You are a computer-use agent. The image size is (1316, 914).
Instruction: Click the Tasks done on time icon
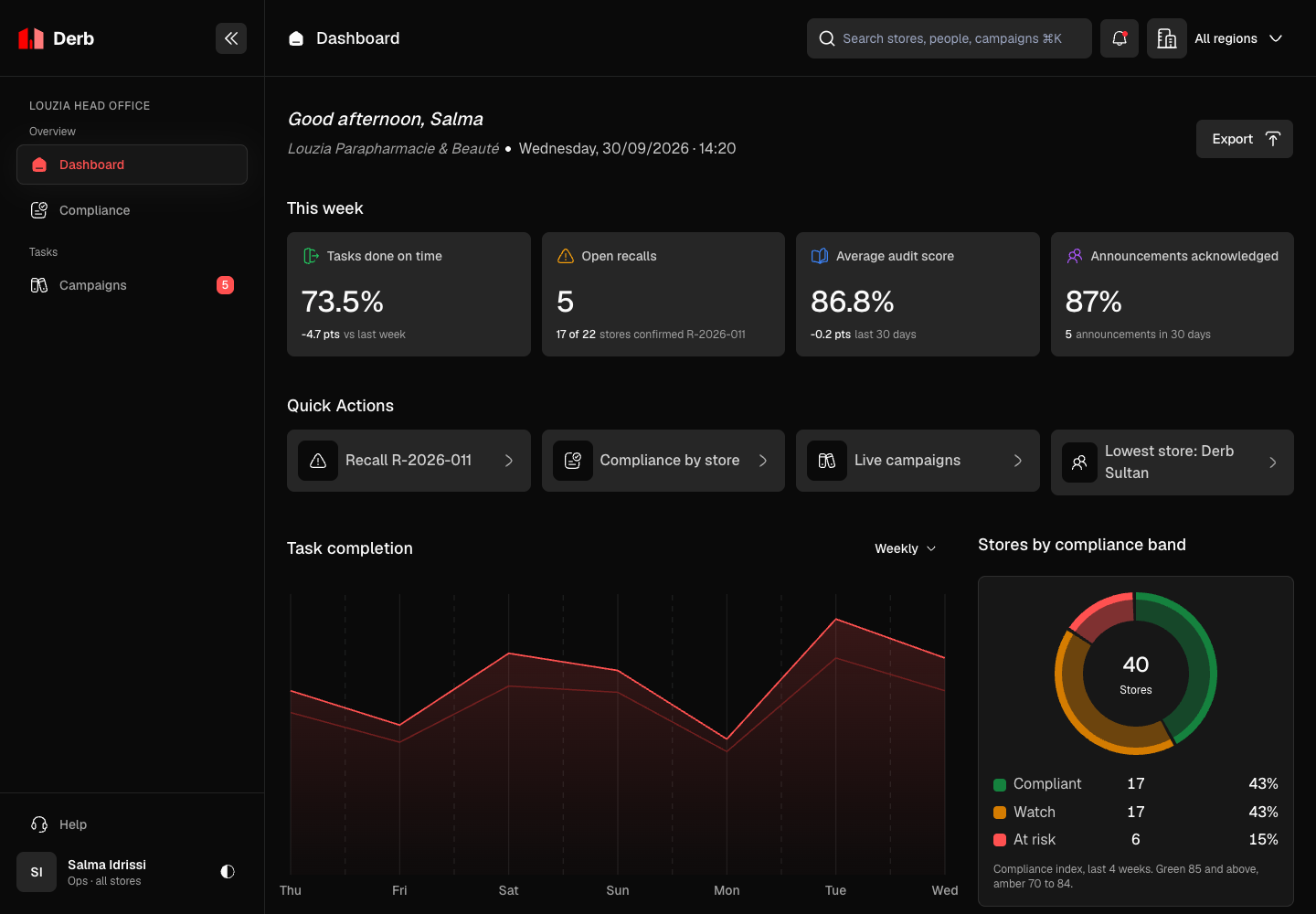(x=311, y=256)
